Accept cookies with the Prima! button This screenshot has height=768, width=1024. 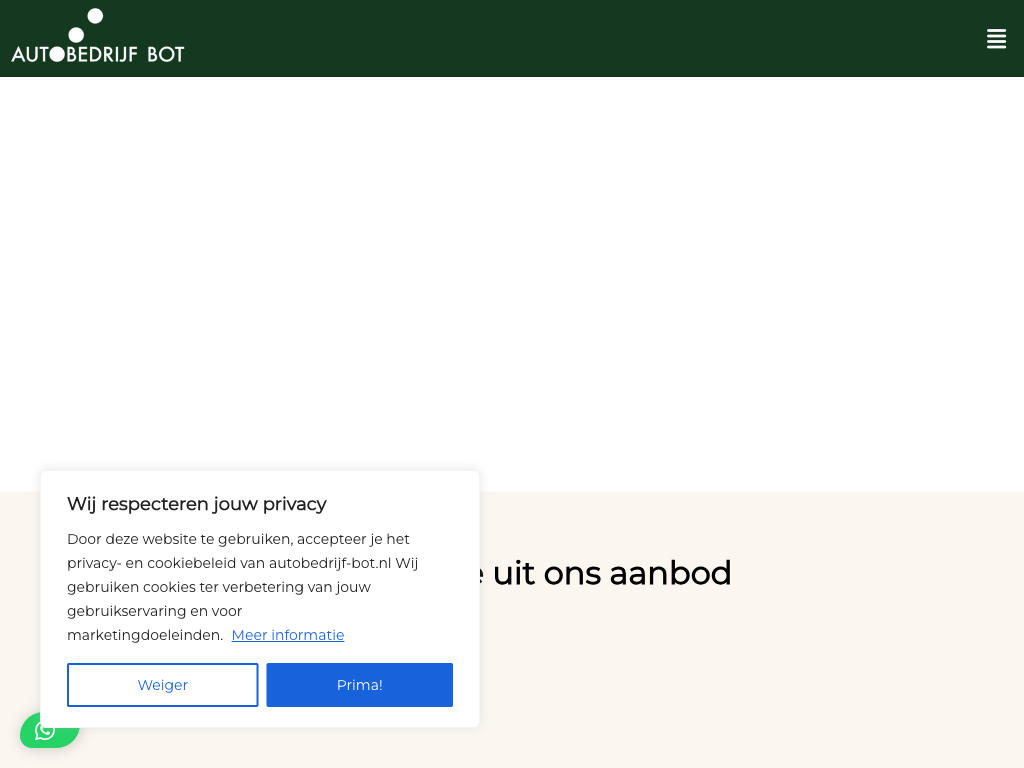click(x=359, y=685)
